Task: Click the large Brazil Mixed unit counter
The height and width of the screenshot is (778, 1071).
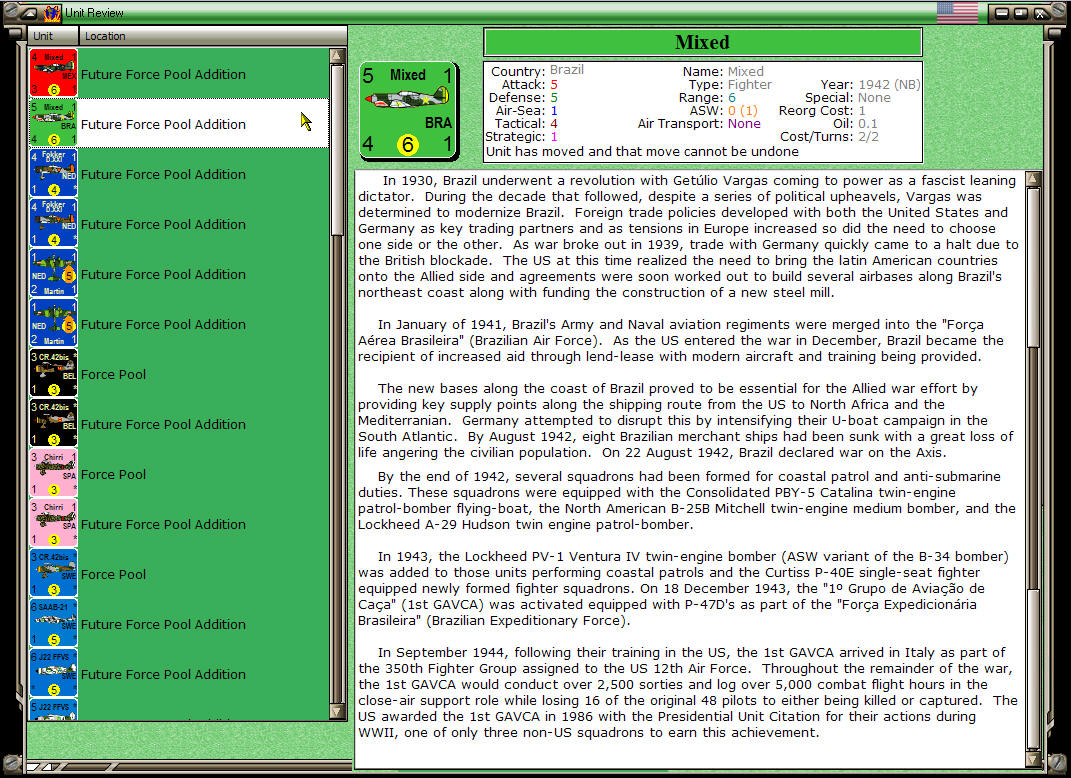Action: (408, 111)
